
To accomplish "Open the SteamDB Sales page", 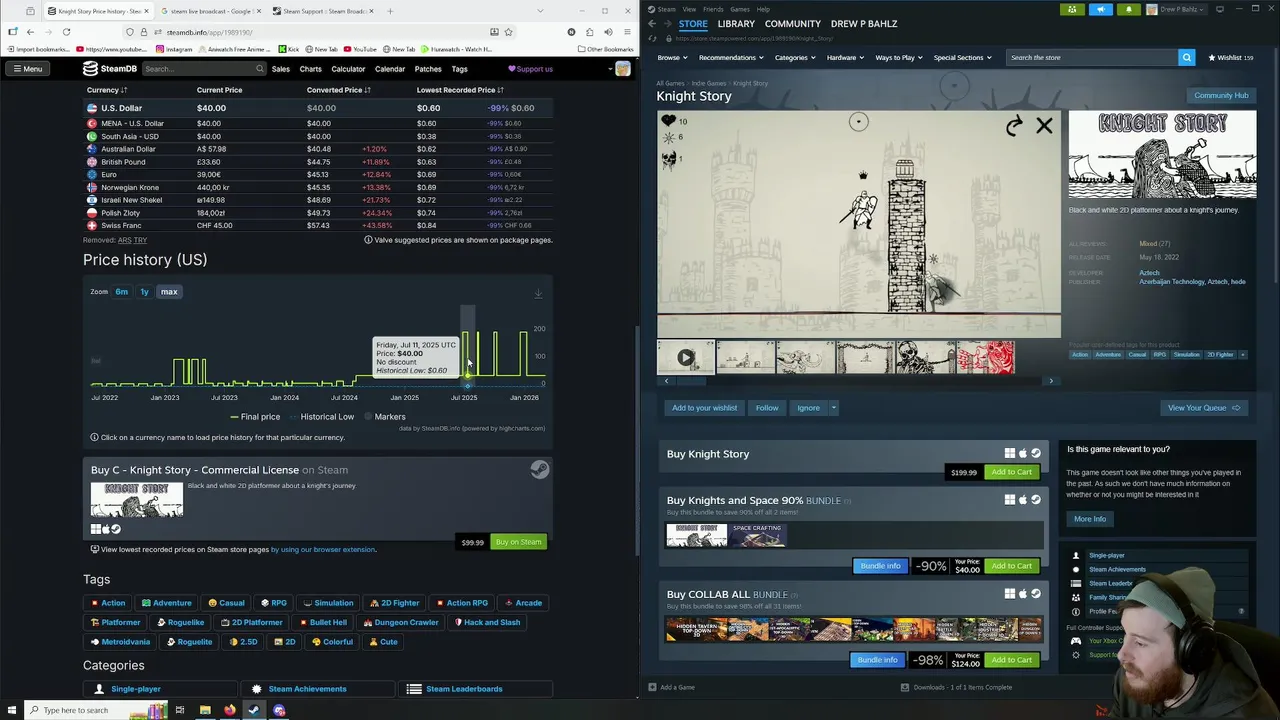I will [281, 69].
